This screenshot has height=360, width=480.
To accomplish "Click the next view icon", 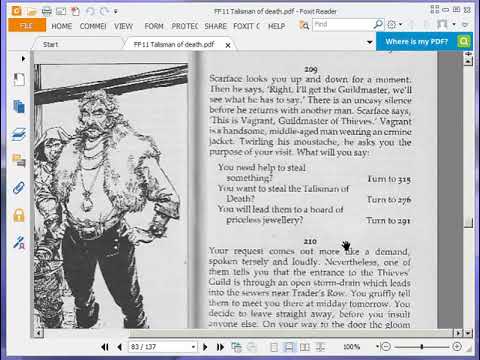I will [252, 347].
